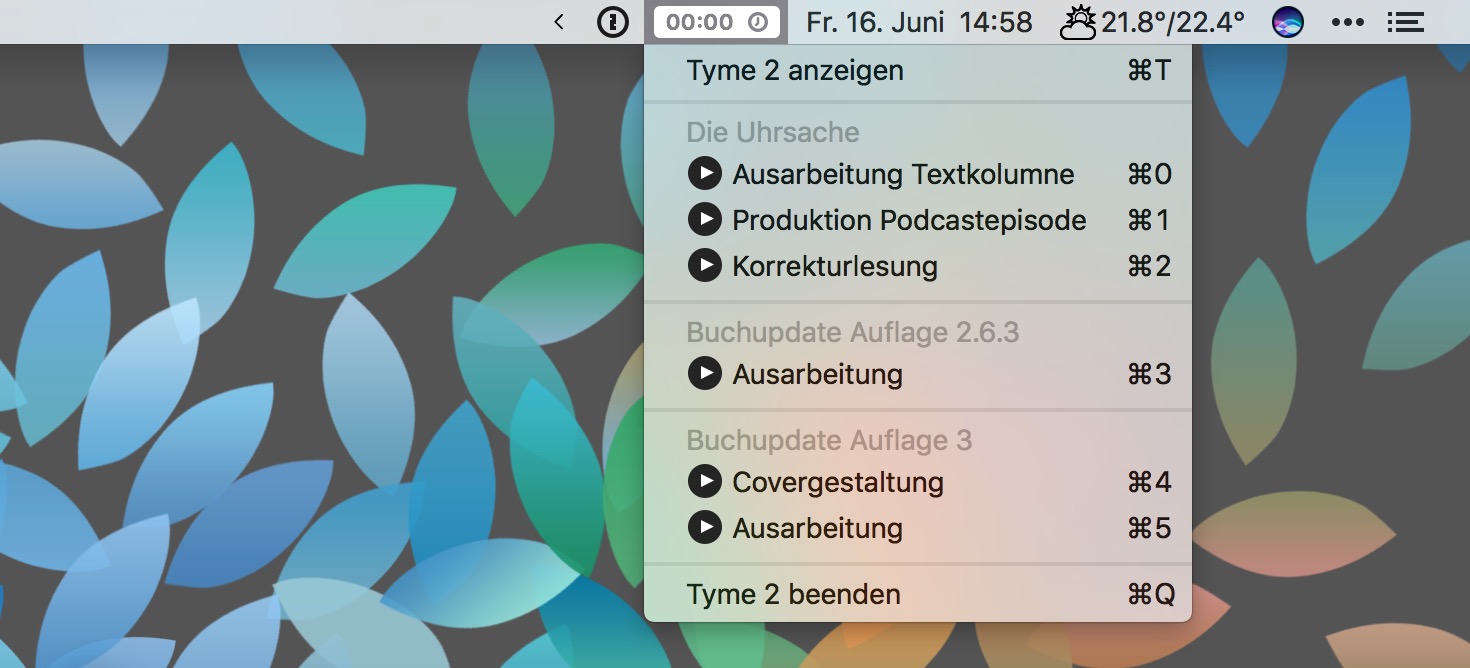Start Covergestaltung via its play icon
1470x668 pixels.
tap(705, 482)
